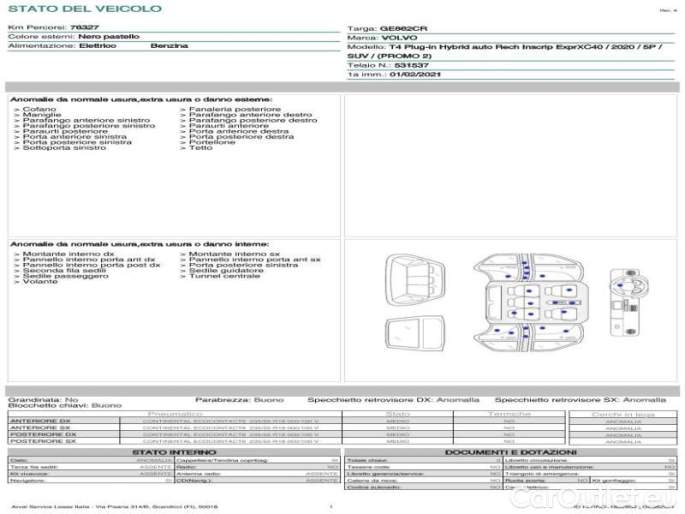
Task: Click the Volante entry
Action: 40,282
